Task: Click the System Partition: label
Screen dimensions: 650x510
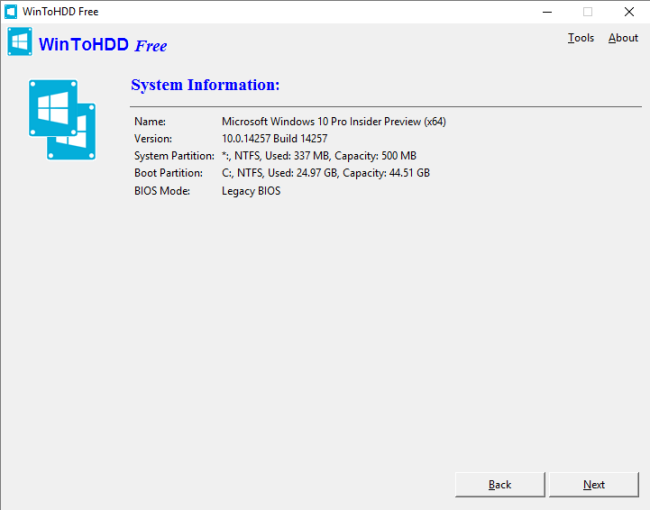Action: coord(174,156)
